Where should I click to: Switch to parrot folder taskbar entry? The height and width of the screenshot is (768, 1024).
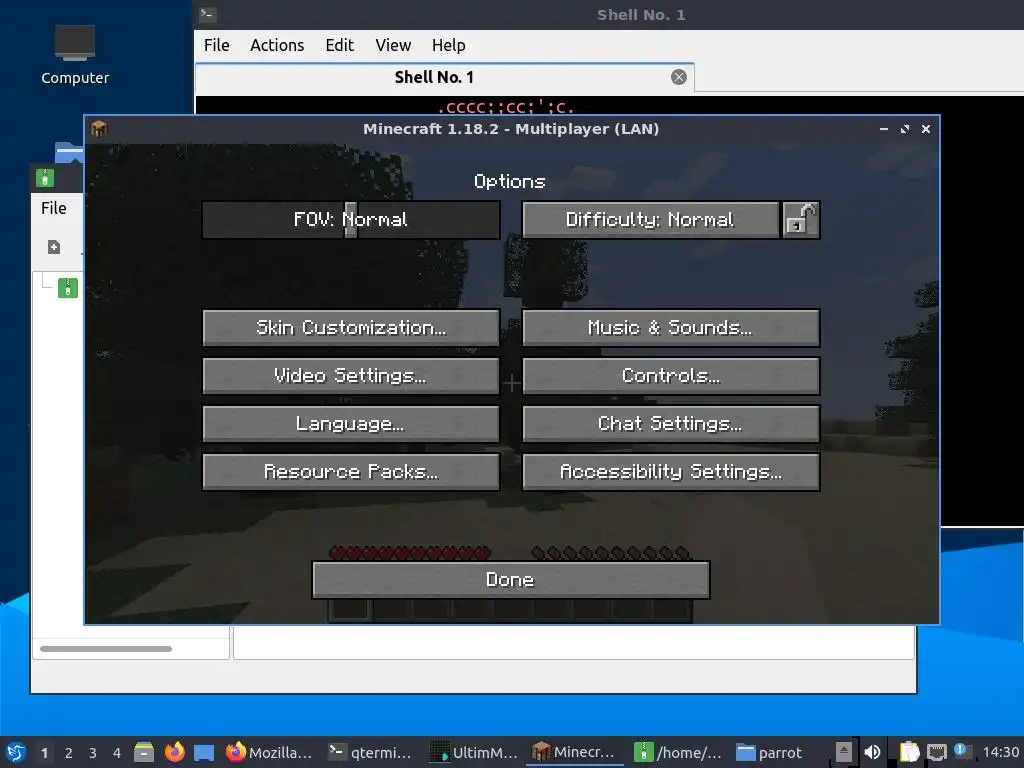click(x=769, y=752)
